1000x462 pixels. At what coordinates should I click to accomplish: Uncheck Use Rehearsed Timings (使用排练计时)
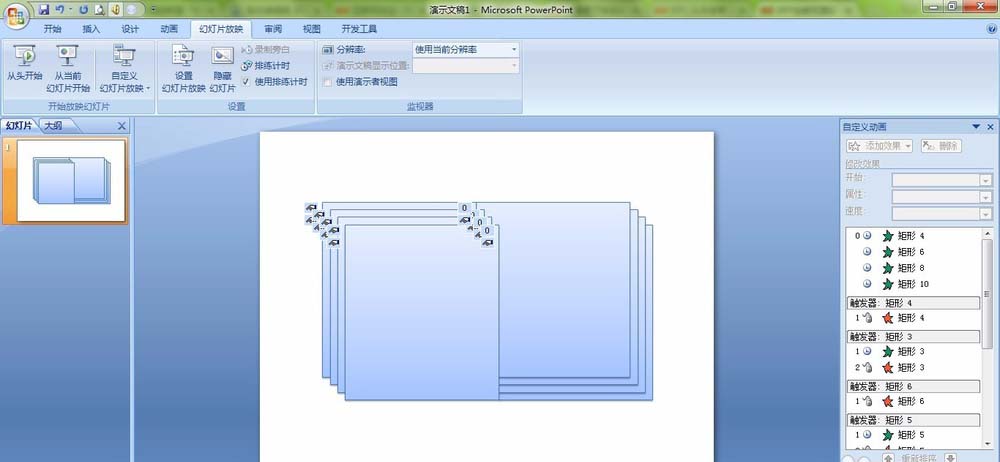point(246,82)
